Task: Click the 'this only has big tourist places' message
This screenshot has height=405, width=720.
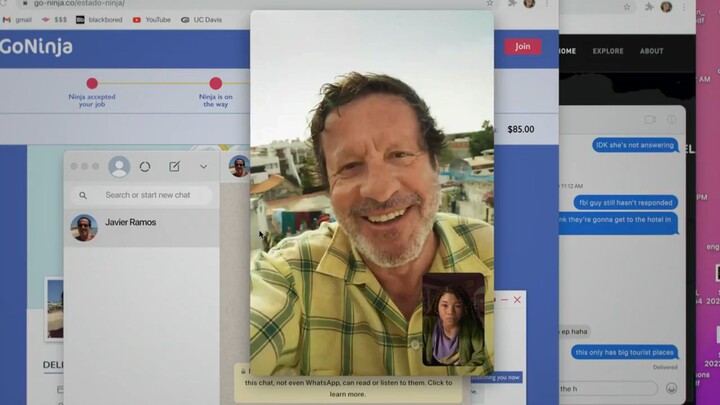Action: 624,352
